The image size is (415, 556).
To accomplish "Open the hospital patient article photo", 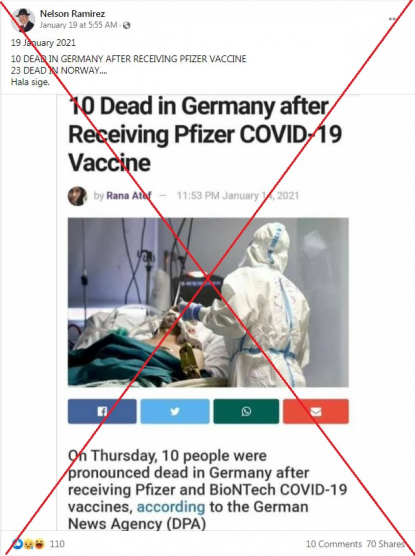I will click(x=208, y=302).
